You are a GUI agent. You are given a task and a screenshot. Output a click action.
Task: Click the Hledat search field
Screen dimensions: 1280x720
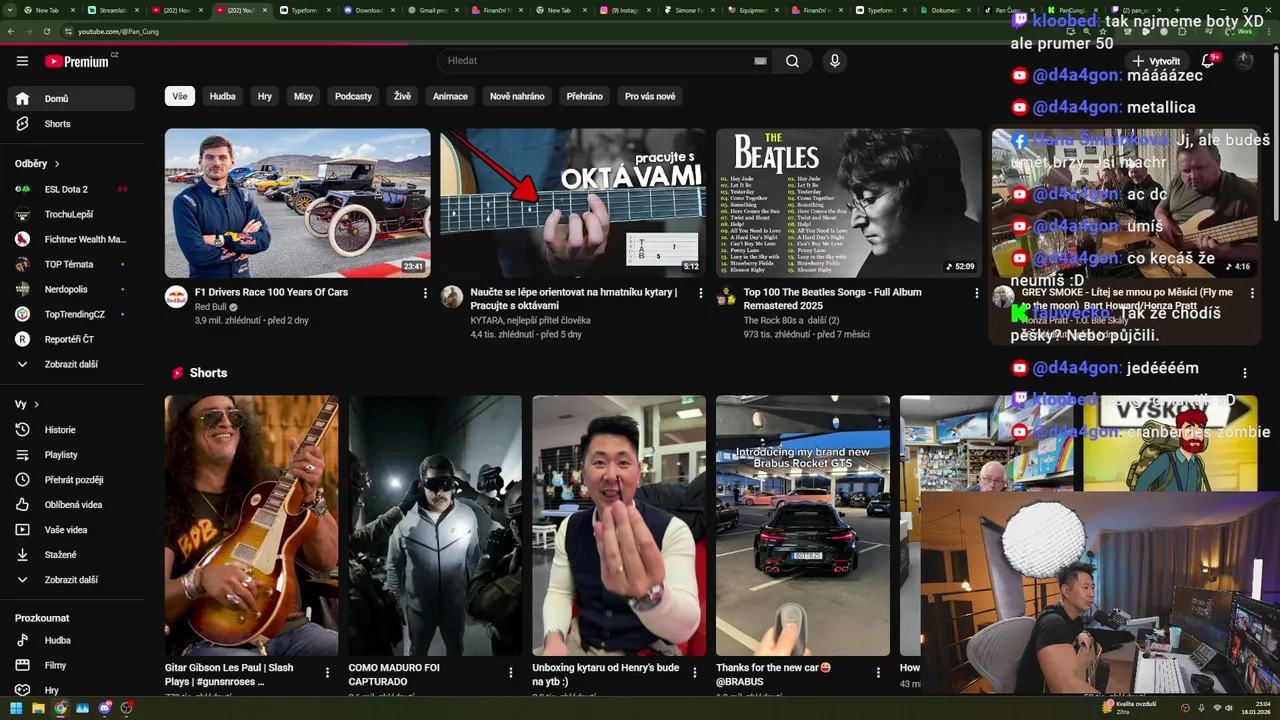(x=596, y=61)
